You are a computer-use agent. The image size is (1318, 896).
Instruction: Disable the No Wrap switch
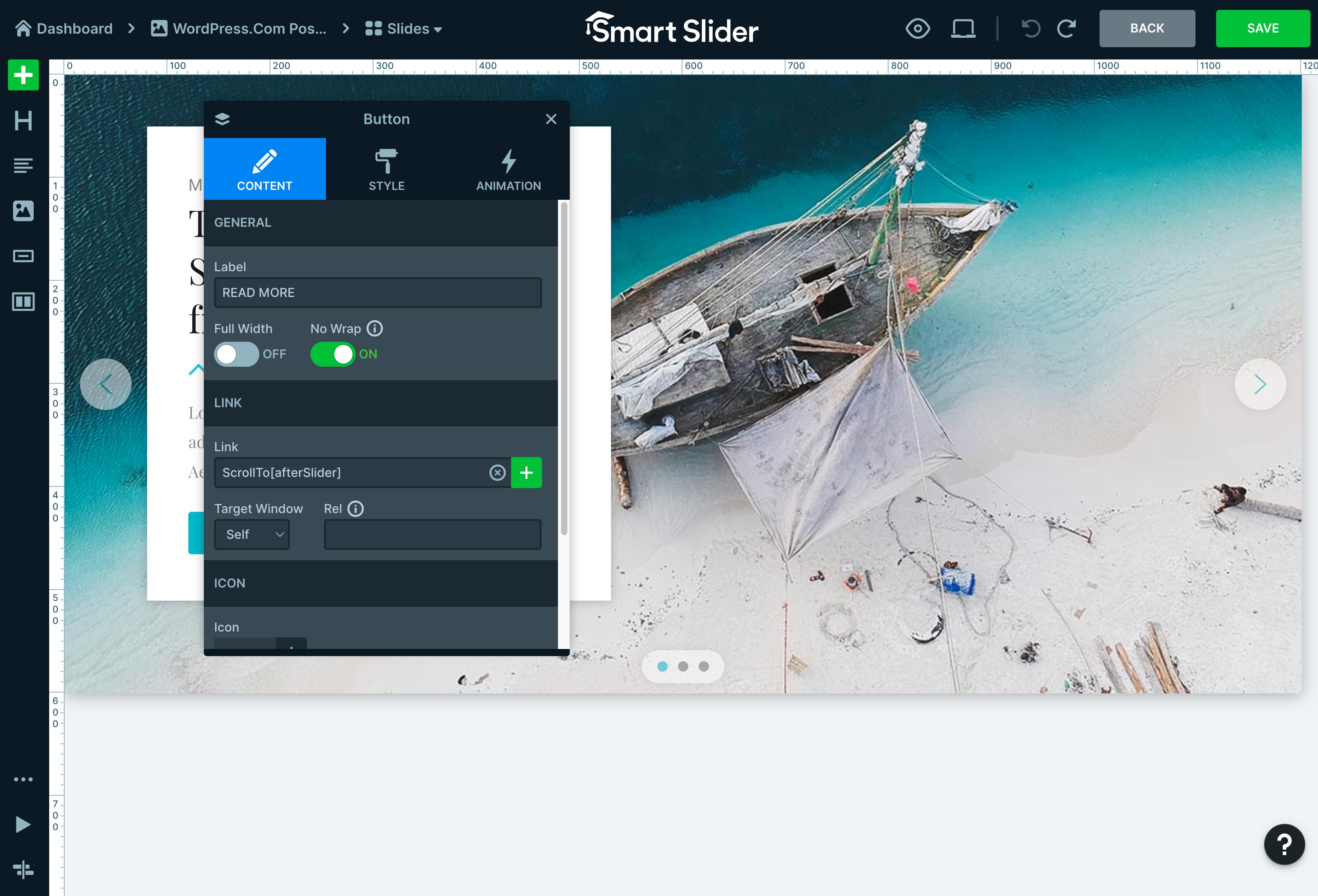[x=333, y=354]
